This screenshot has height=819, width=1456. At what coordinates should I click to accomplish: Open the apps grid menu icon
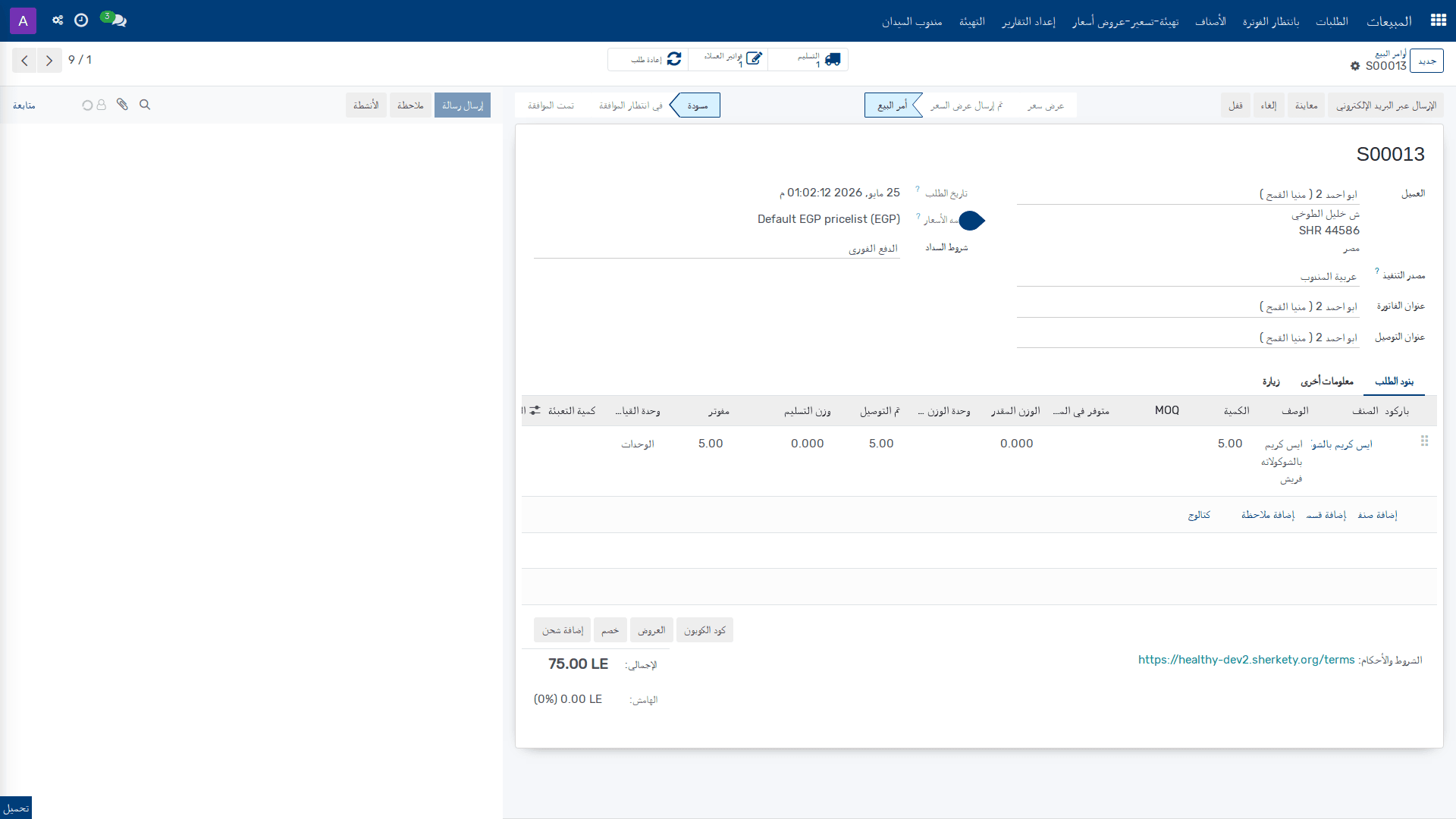[1438, 20]
